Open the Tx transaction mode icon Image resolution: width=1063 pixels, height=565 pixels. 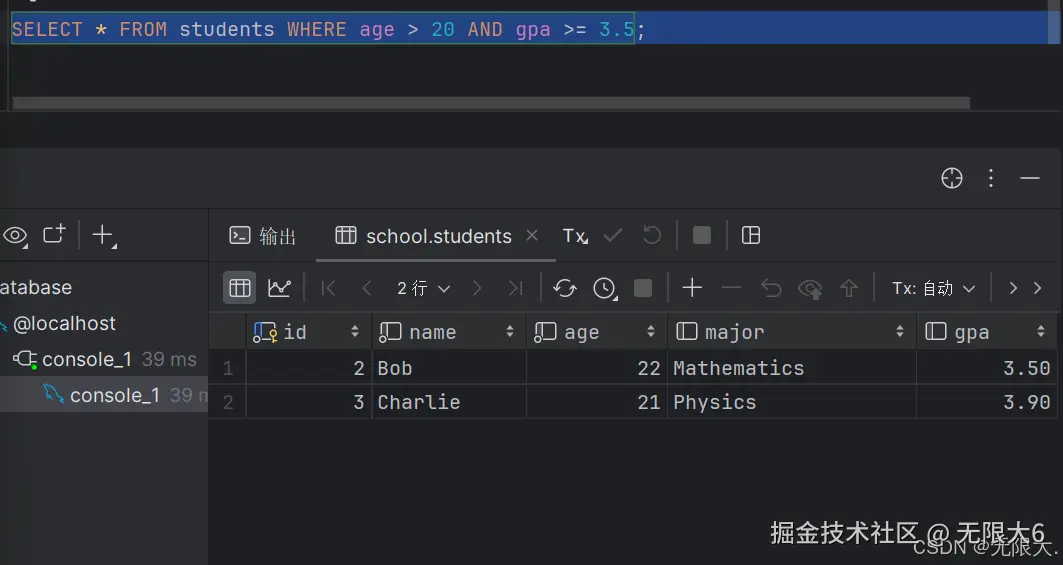[575, 235]
